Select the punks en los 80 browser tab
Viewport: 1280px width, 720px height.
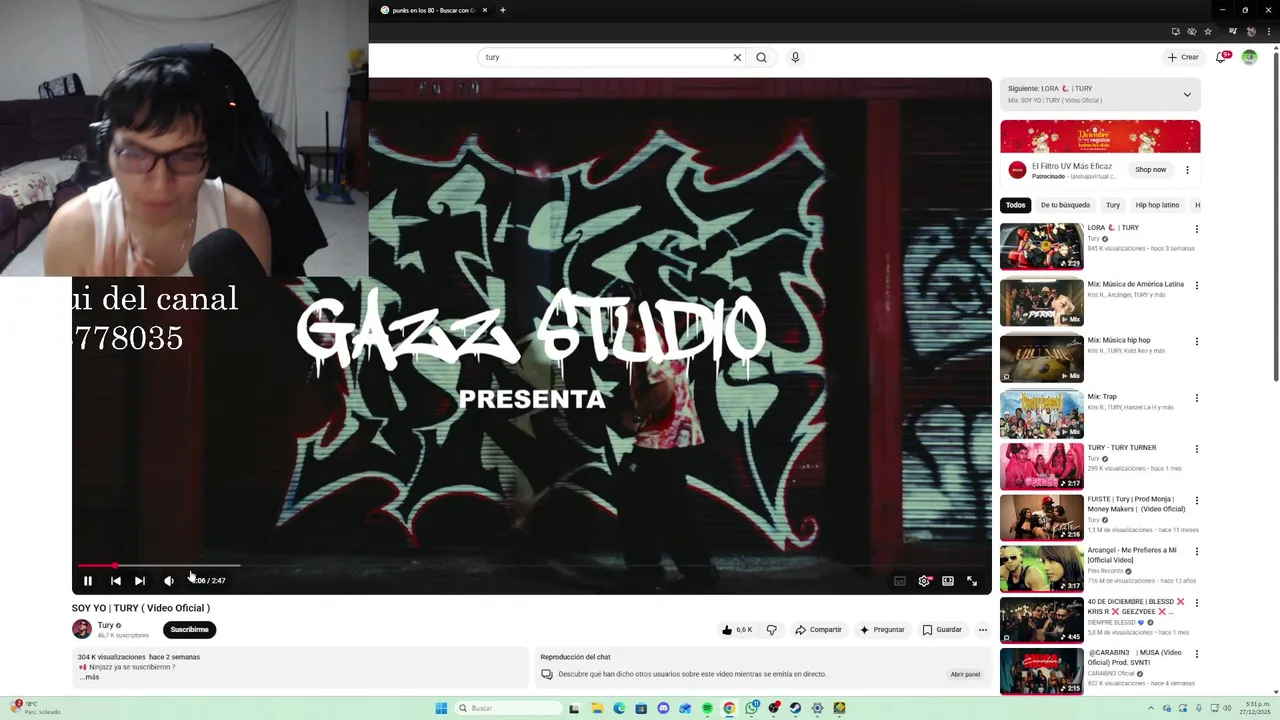pos(434,10)
